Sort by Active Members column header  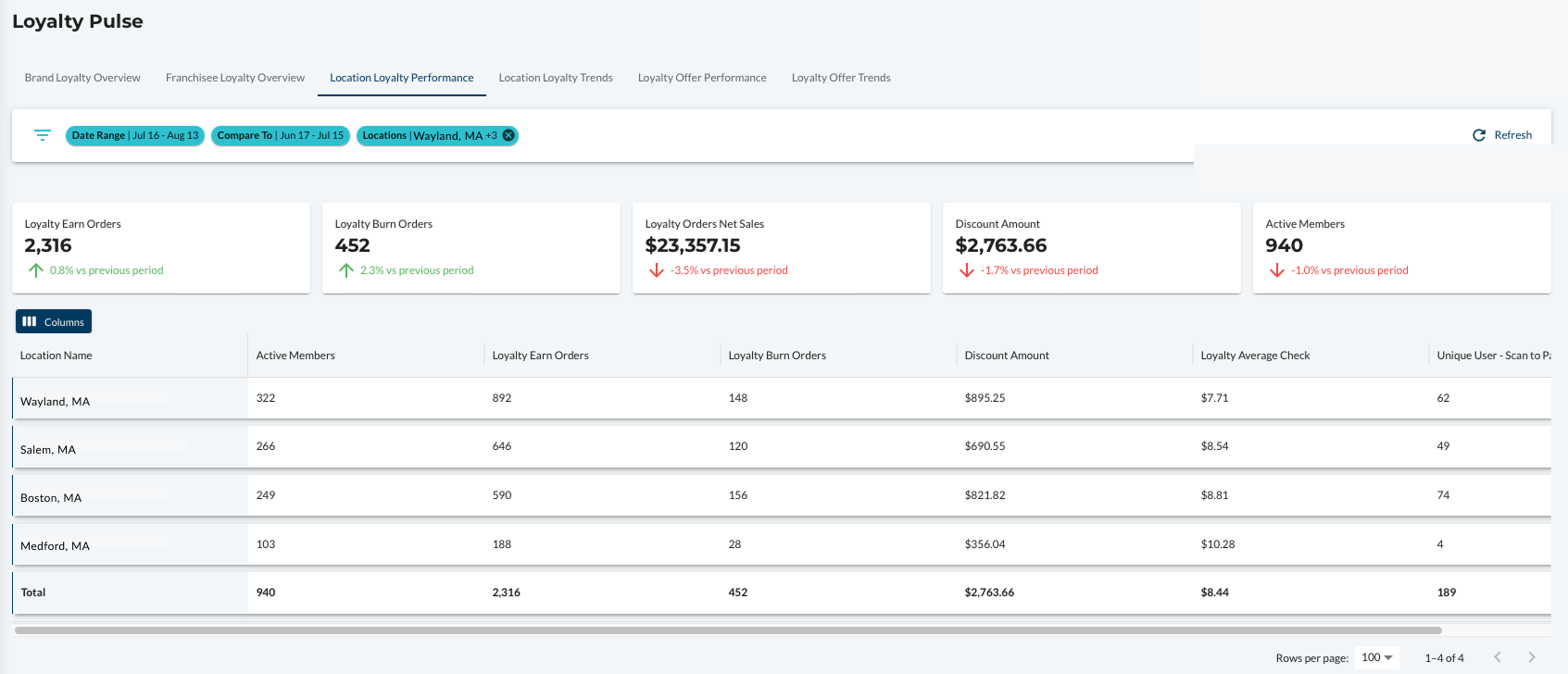point(295,356)
